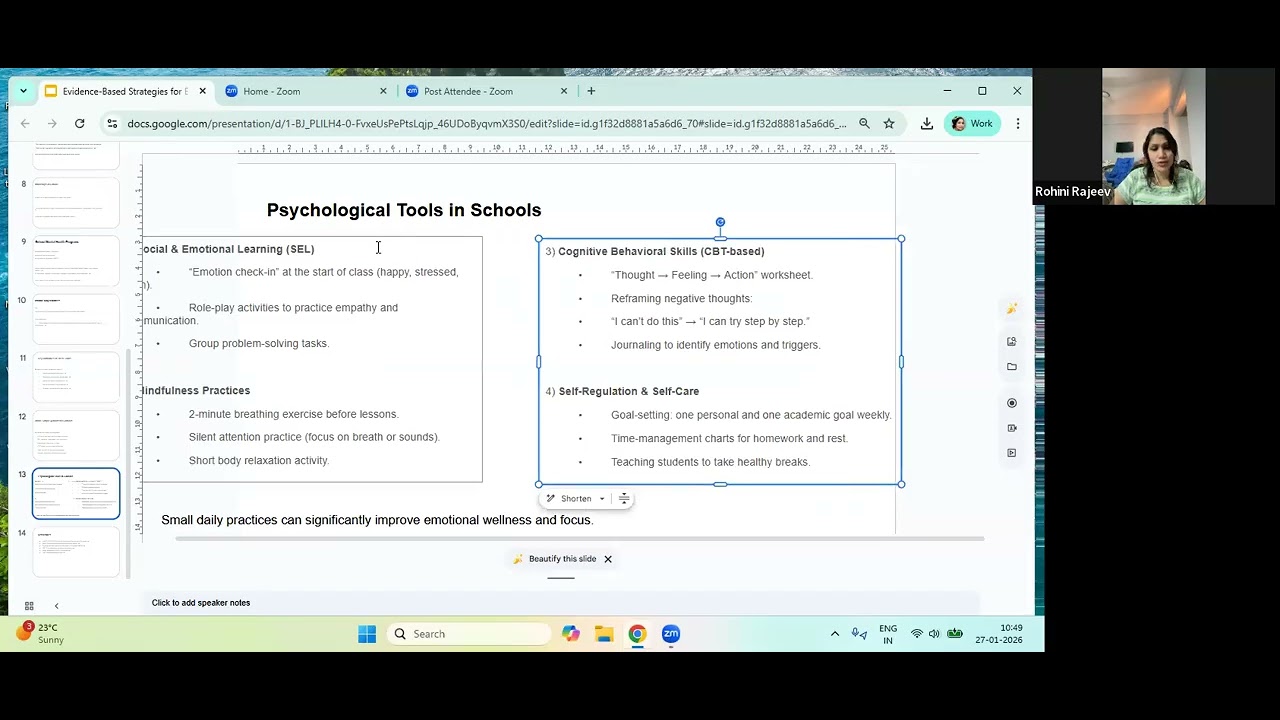1280x720 pixels.
Task: Open the volume icon in system tray
Action: point(934,634)
